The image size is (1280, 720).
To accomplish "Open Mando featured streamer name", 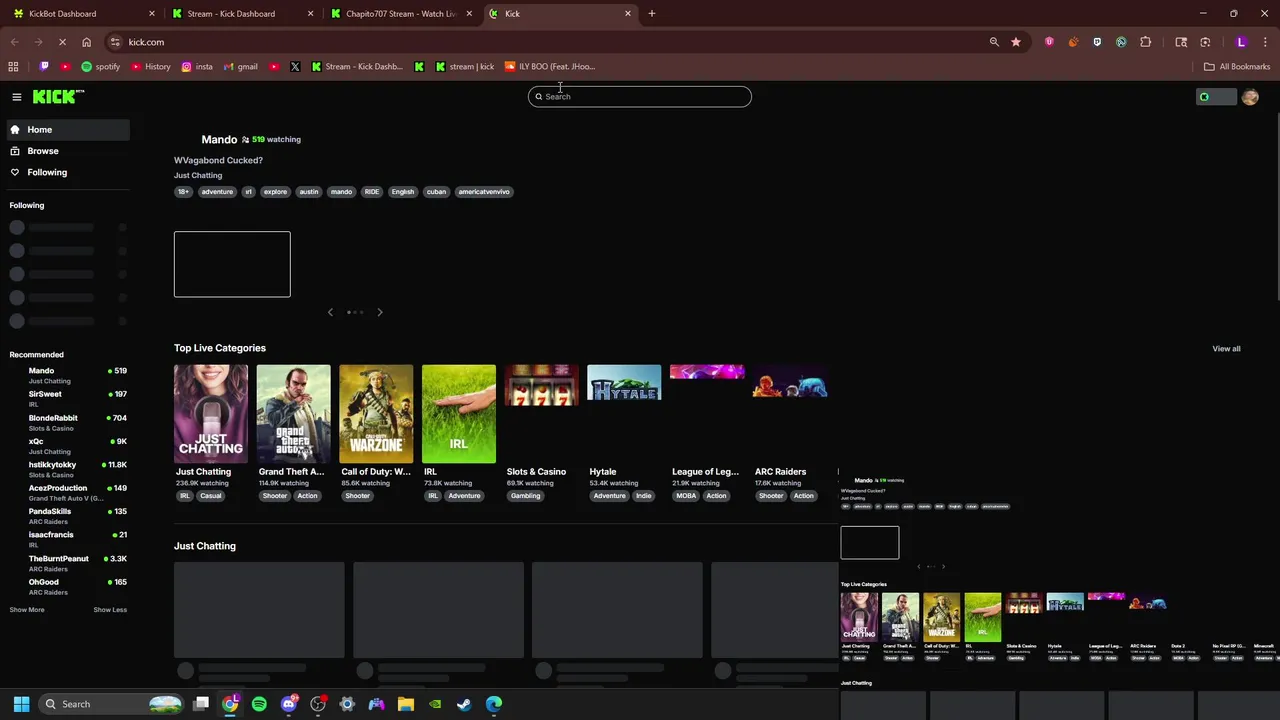I will point(219,139).
